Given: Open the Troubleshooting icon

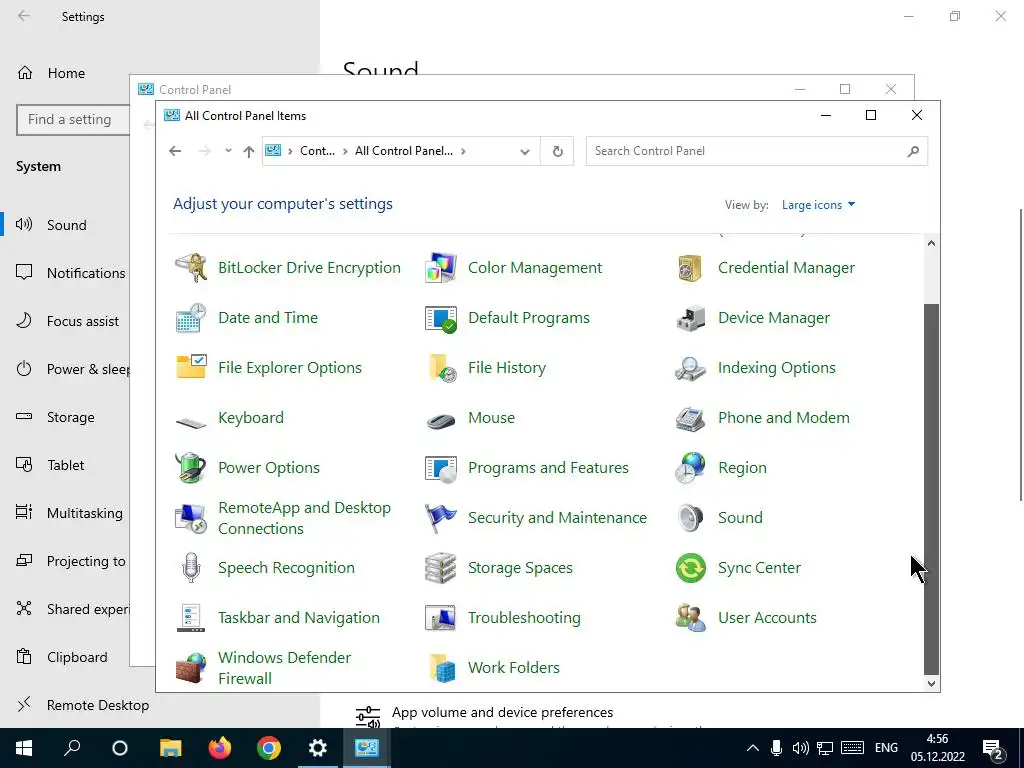Looking at the screenshot, I should 441,618.
